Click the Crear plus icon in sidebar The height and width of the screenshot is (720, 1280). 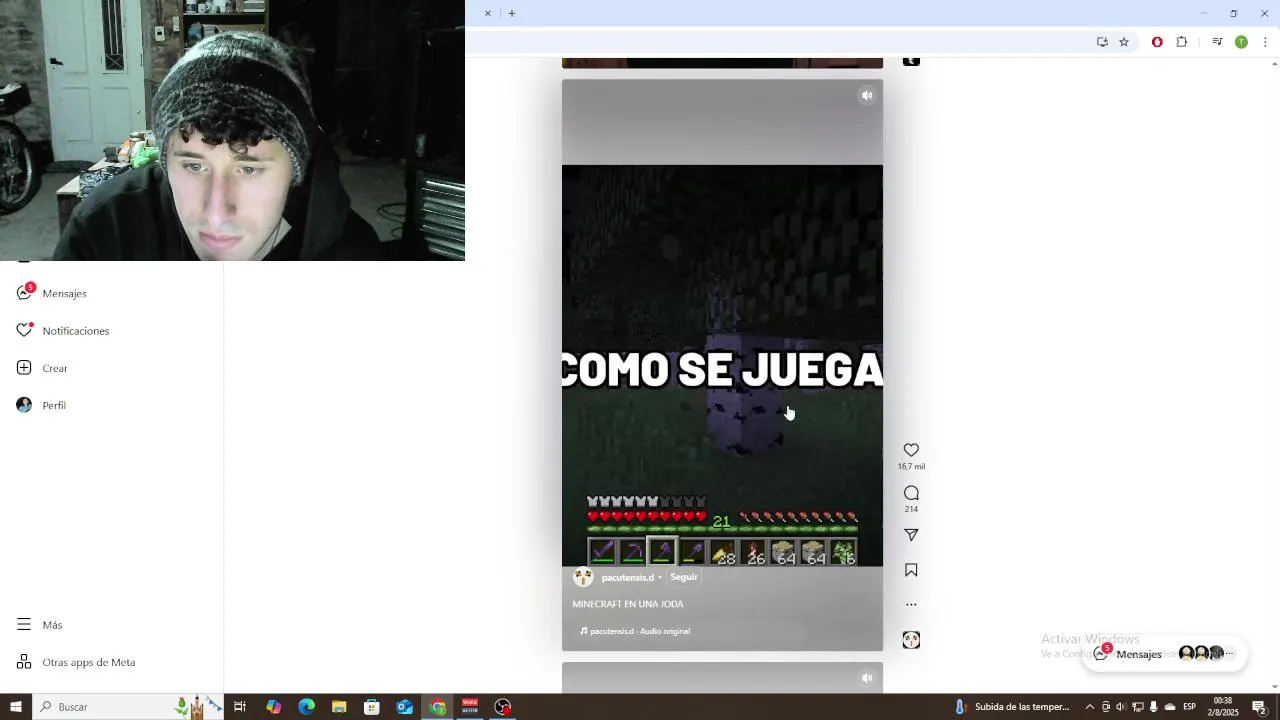24,368
